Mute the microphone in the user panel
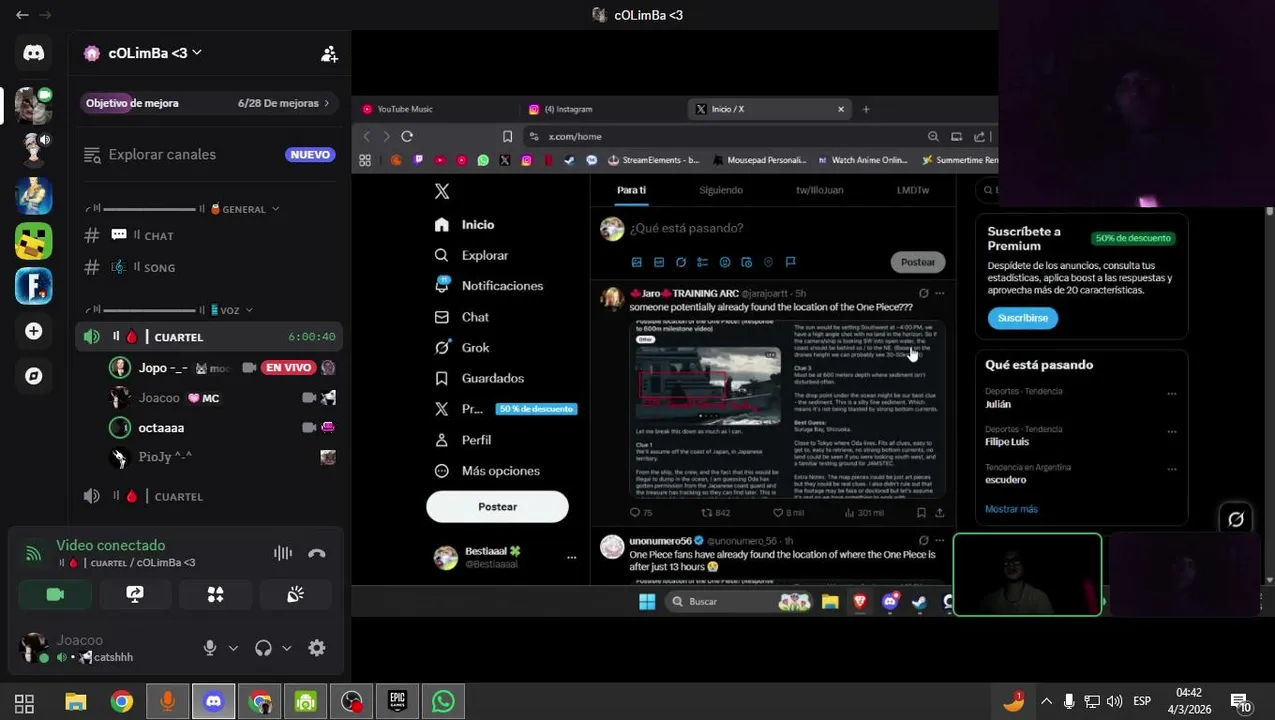 point(210,648)
